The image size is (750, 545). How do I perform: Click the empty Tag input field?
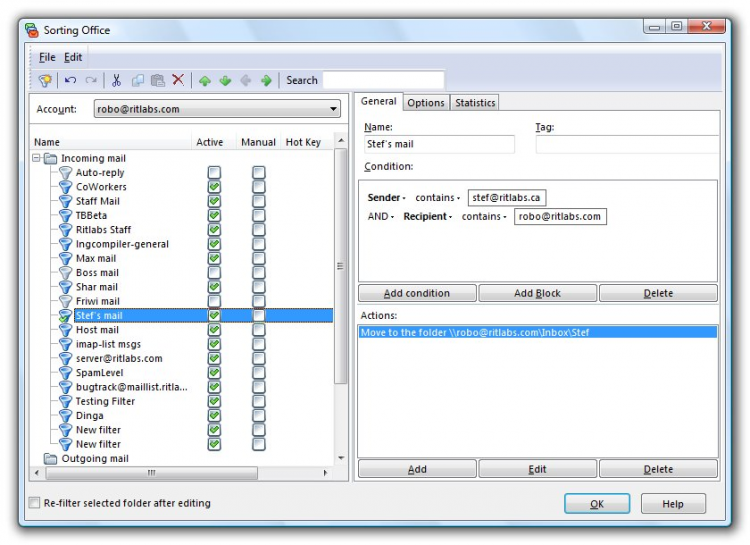click(627, 144)
